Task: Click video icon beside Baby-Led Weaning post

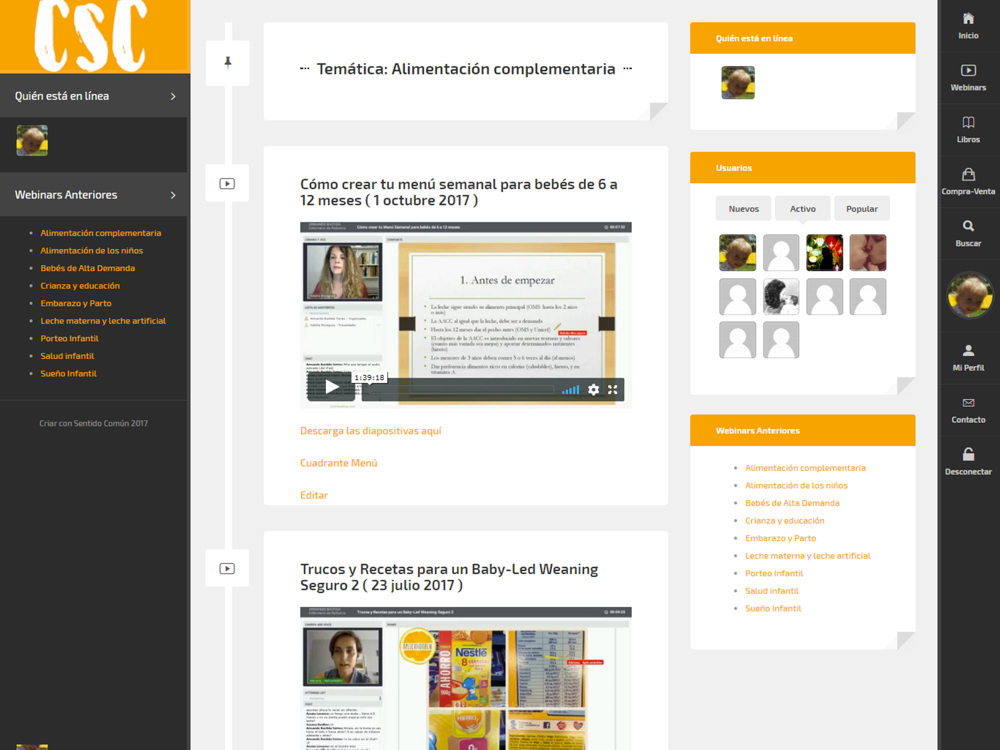Action: pos(227,568)
